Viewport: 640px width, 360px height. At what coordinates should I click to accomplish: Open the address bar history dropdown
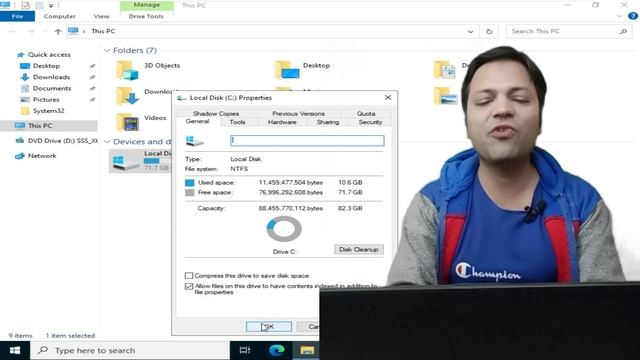click(470, 31)
